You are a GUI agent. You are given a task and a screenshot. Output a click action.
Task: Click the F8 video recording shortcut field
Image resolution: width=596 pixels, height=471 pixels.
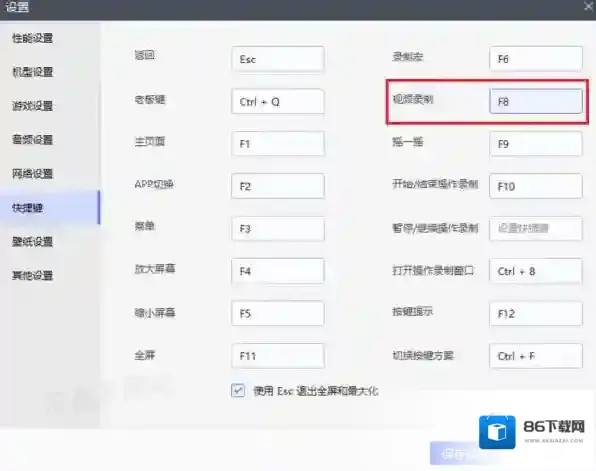pos(536,101)
